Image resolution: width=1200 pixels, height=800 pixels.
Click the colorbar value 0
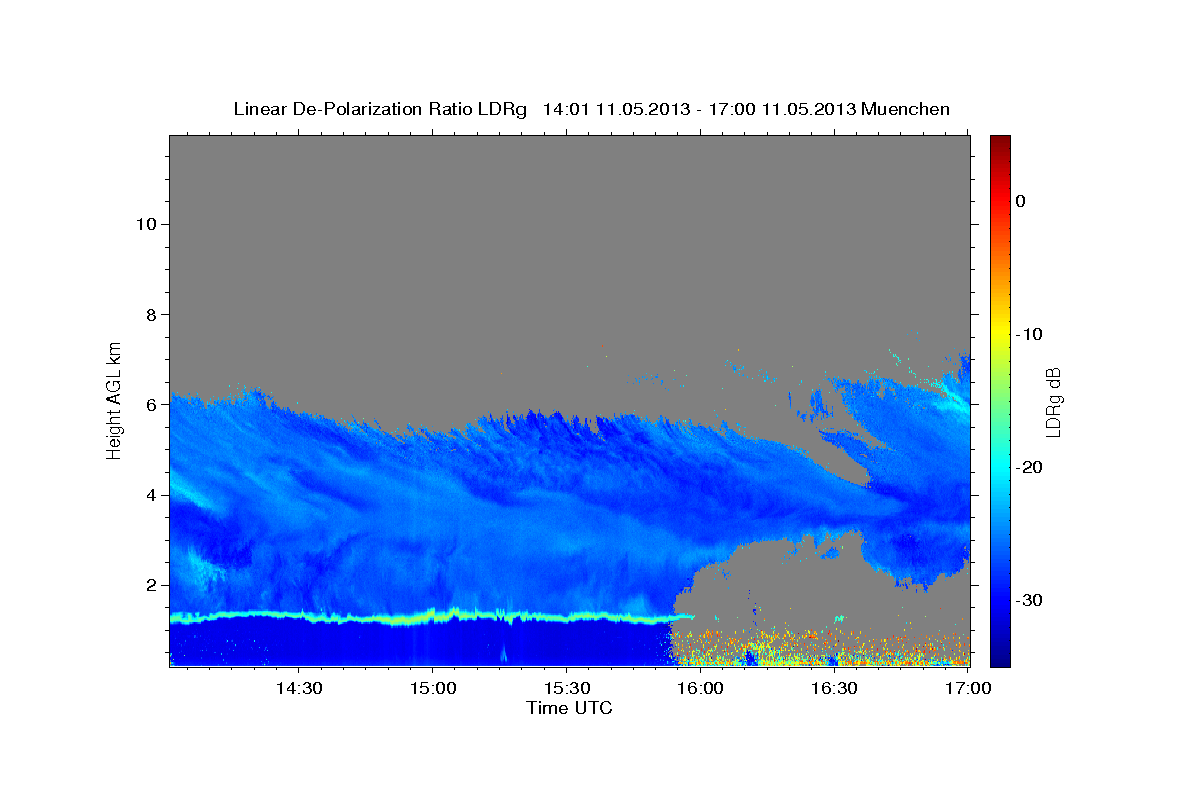(x=1020, y=201)
